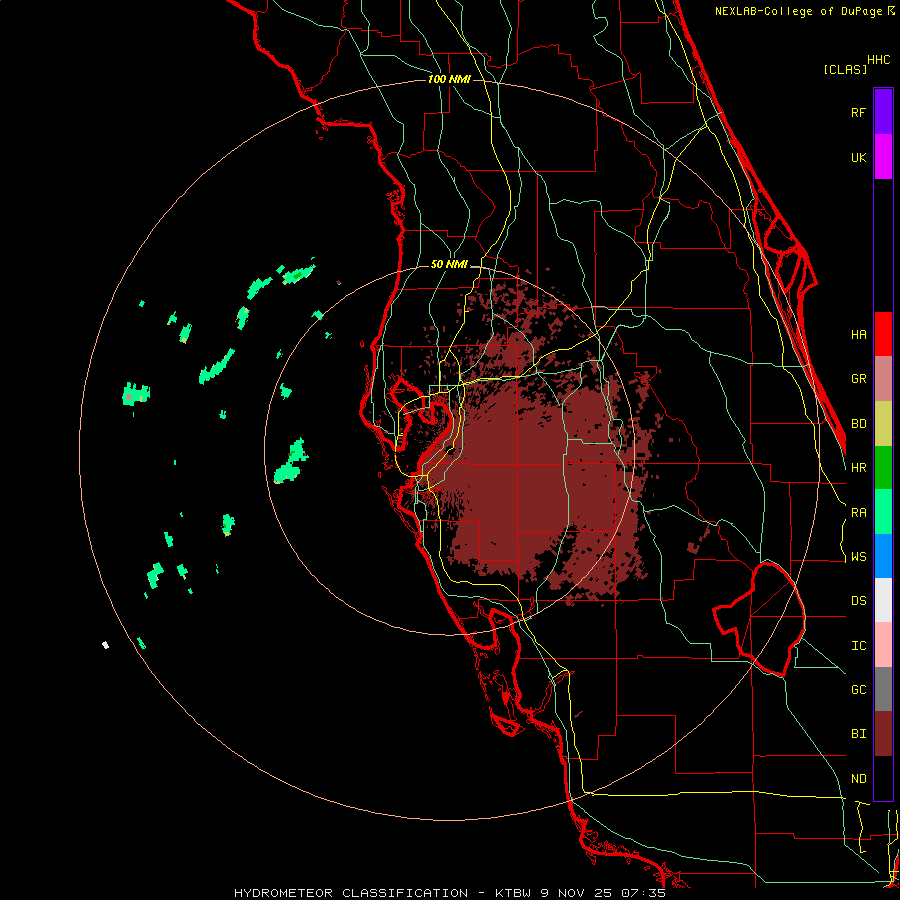This screenshot has width=900, height=900.
Task: Click the IC legend label
Action: 858,646
